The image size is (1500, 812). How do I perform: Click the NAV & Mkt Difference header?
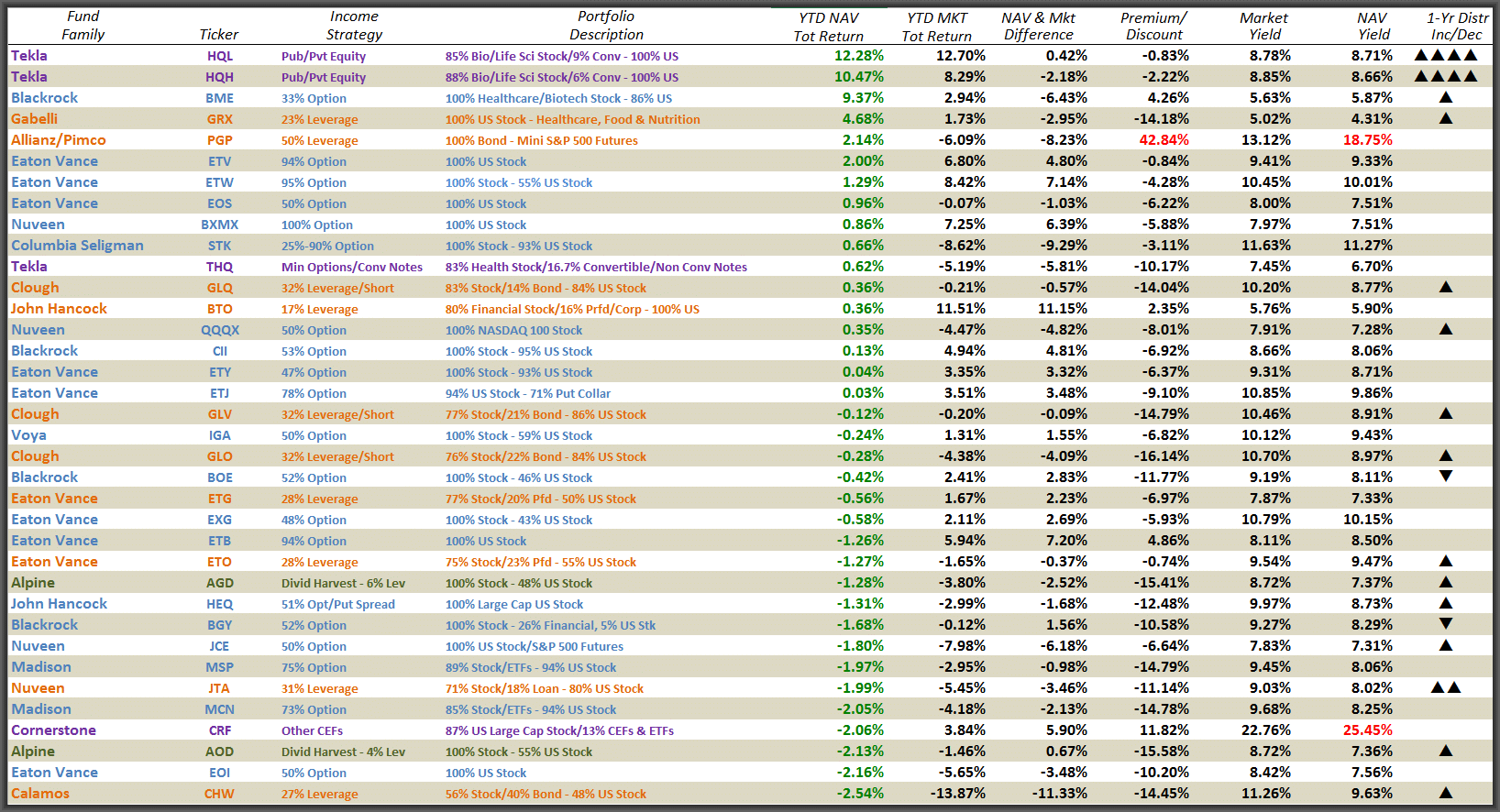[1039, 27]
